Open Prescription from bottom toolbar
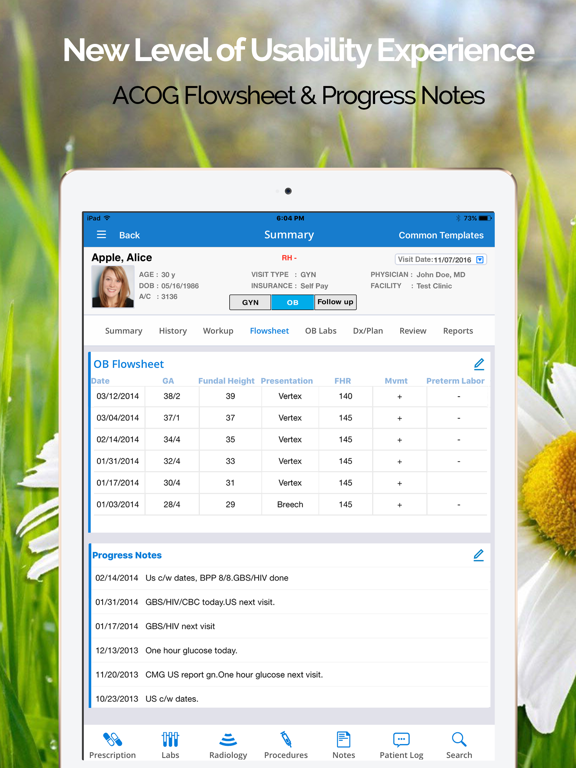 [112, 745]
